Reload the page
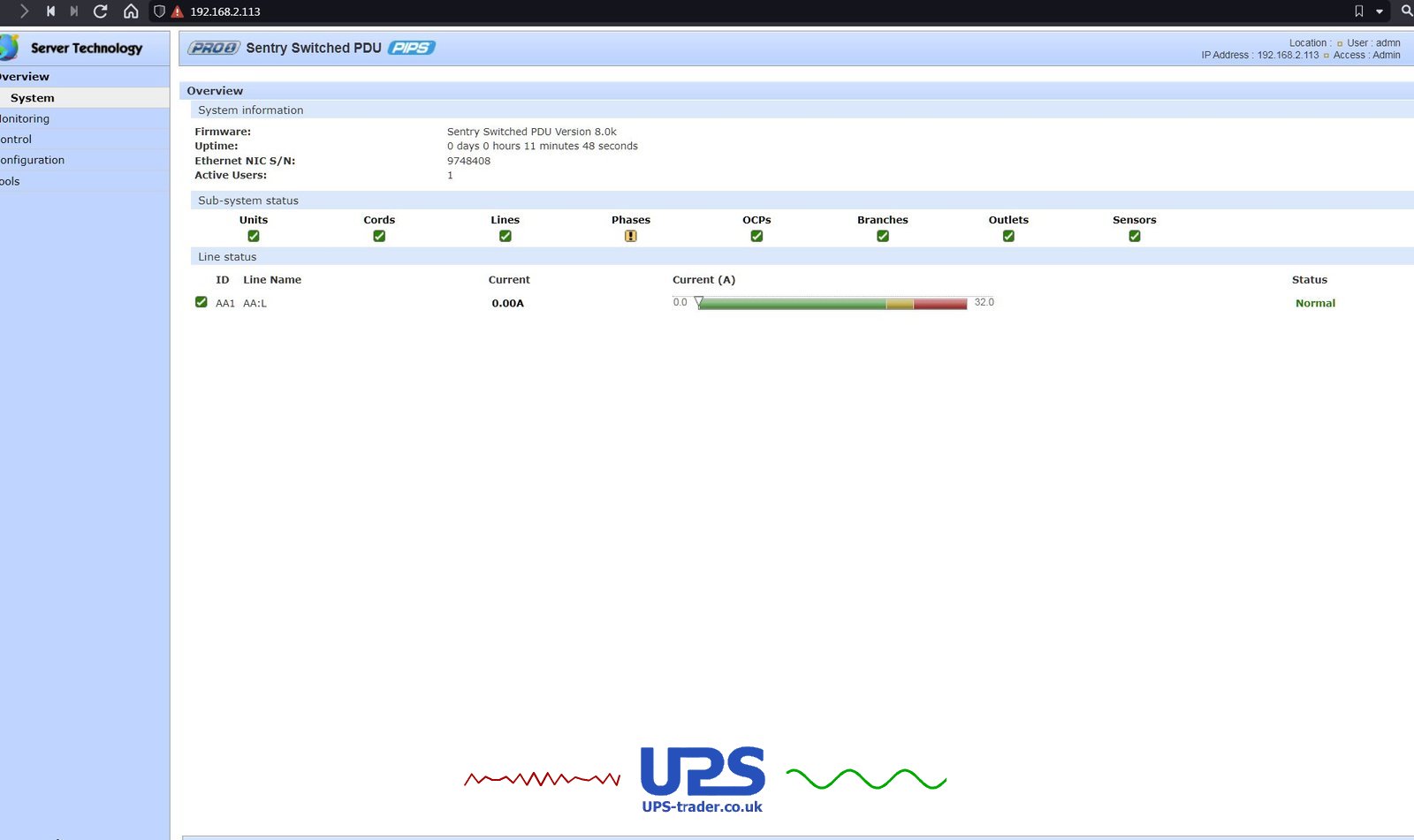The height and width of the screenshot is (840, 1414). (101, 11)
